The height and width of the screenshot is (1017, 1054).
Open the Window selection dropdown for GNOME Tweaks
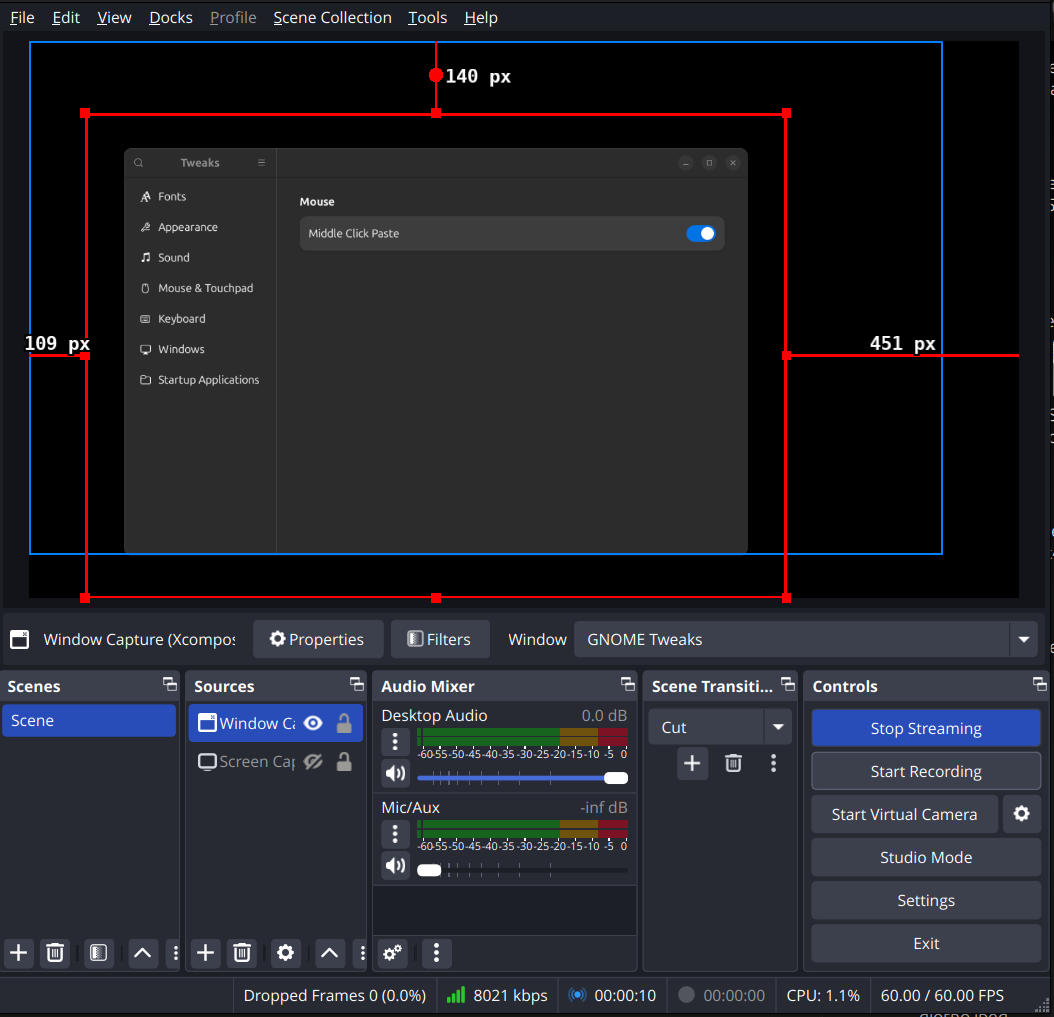(x=1022, y=639)
